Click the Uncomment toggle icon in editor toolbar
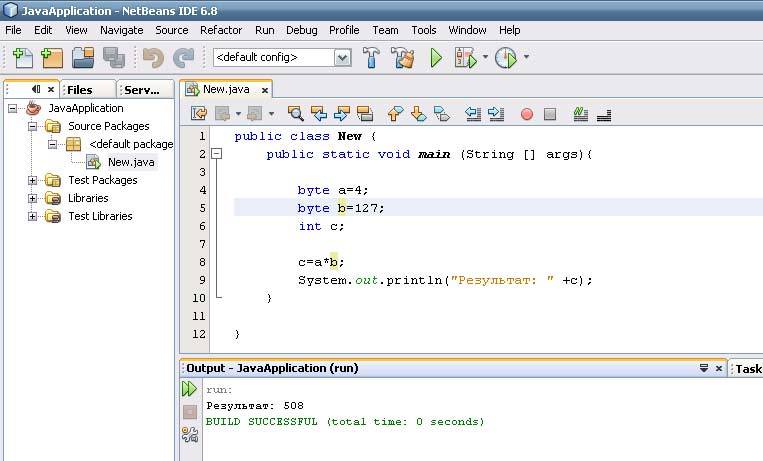Image resolution: width=763 pixels, height=461 pixels. click(603, 114)
